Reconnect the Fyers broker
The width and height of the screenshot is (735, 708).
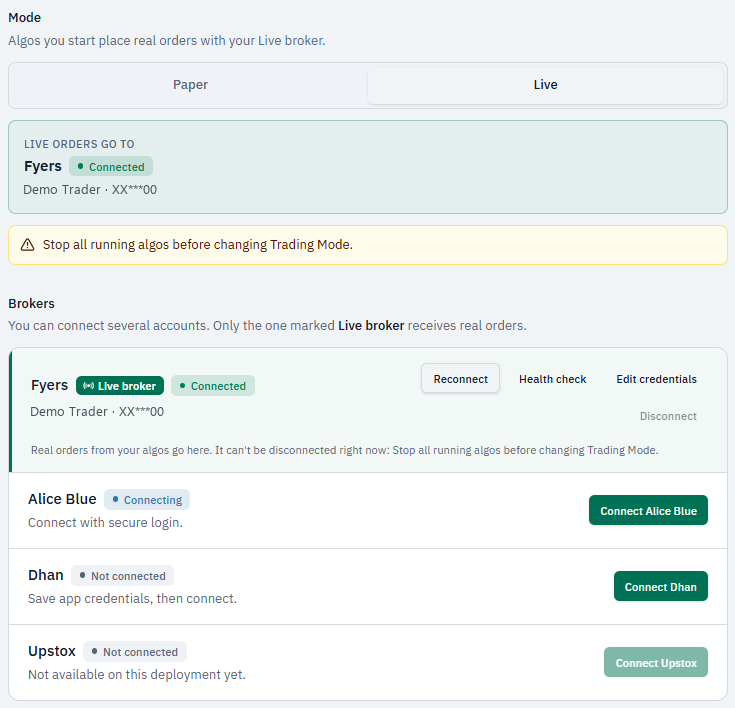460,378
